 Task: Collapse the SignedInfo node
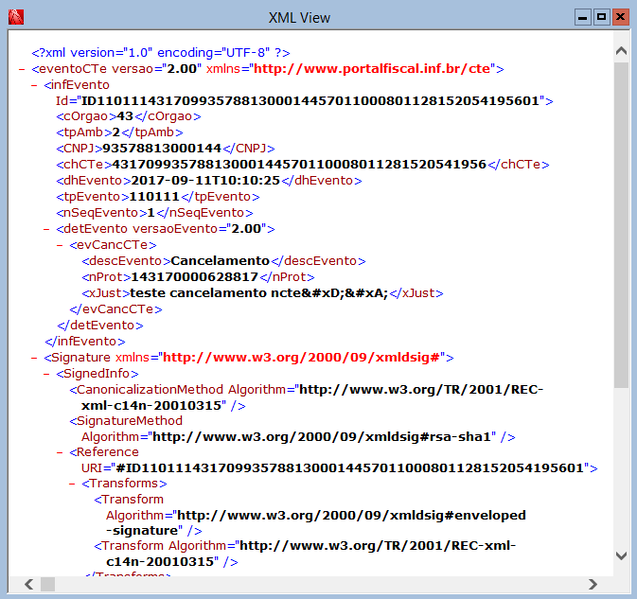[46, 374]
